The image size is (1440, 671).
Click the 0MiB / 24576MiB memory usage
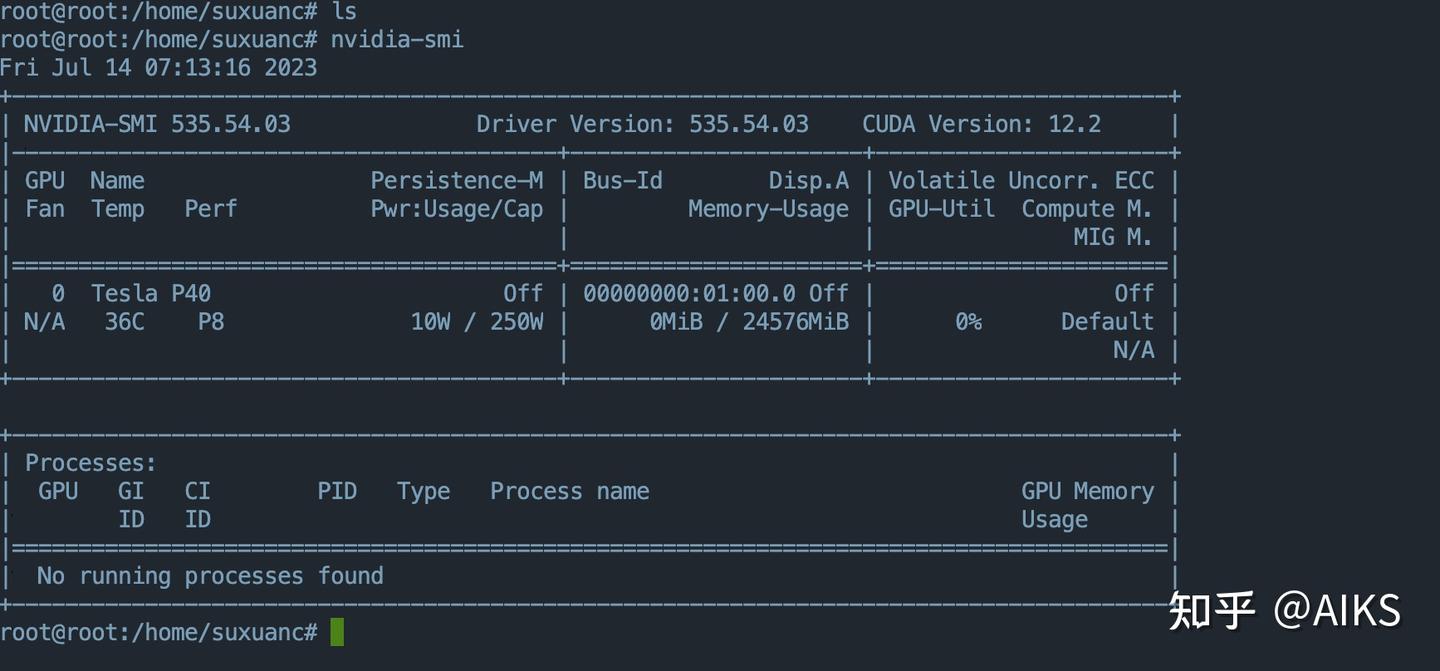pyautogui.click(x=749, y=321)
